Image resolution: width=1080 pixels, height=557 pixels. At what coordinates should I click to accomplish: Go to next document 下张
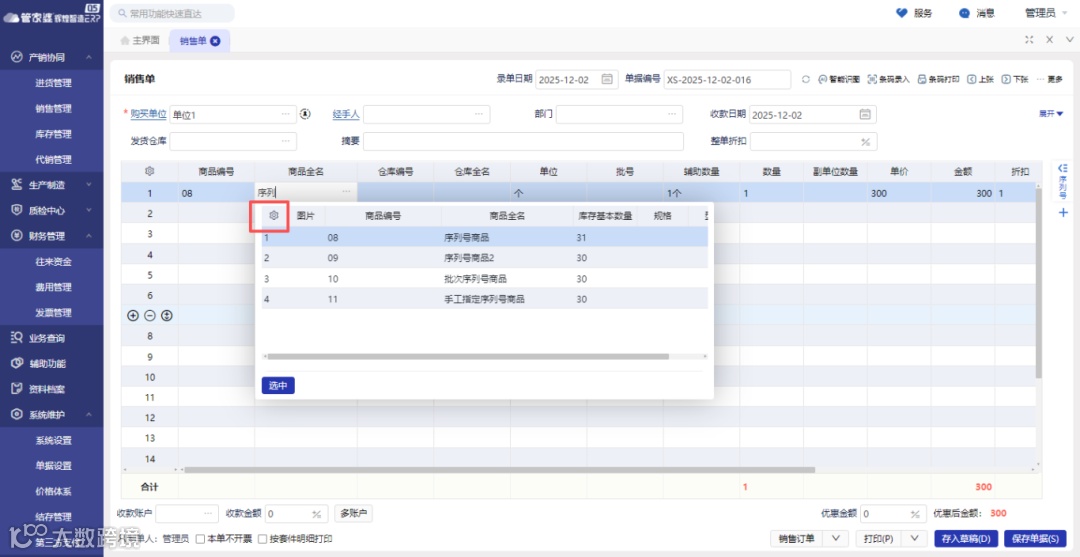[1015, 79]
